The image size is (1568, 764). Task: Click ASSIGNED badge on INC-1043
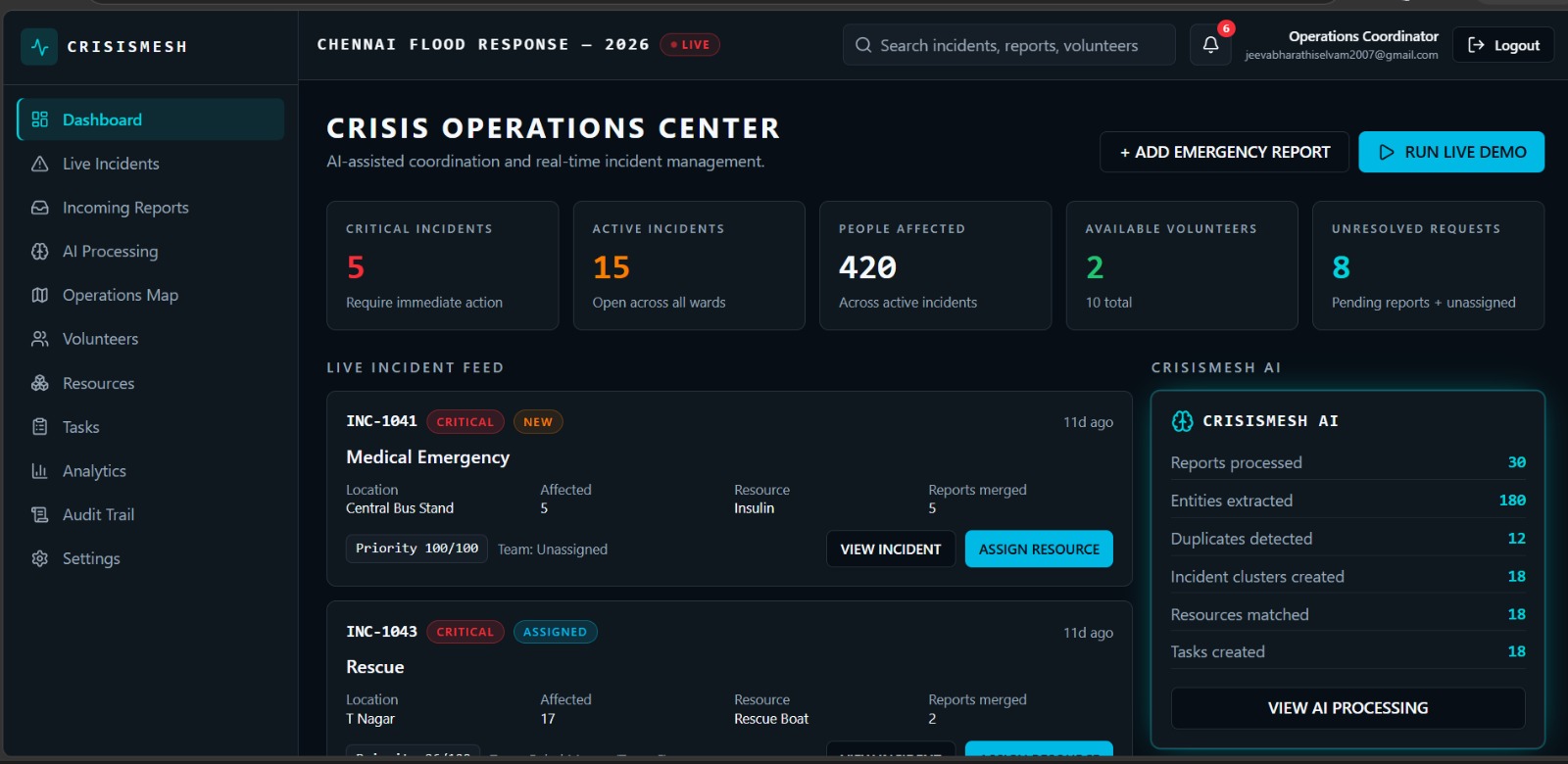[555, 632]
